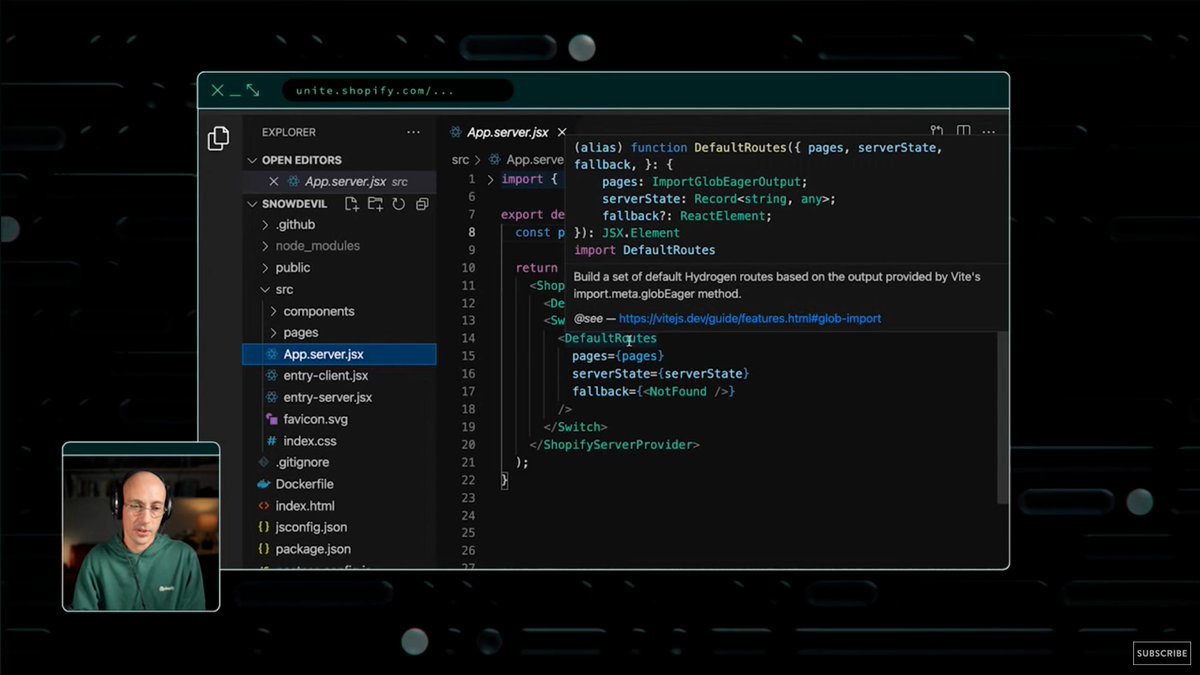The width and height of the screenshot is (1200, 675).
Task: Split the editor to the right
Action: [963, 132]
